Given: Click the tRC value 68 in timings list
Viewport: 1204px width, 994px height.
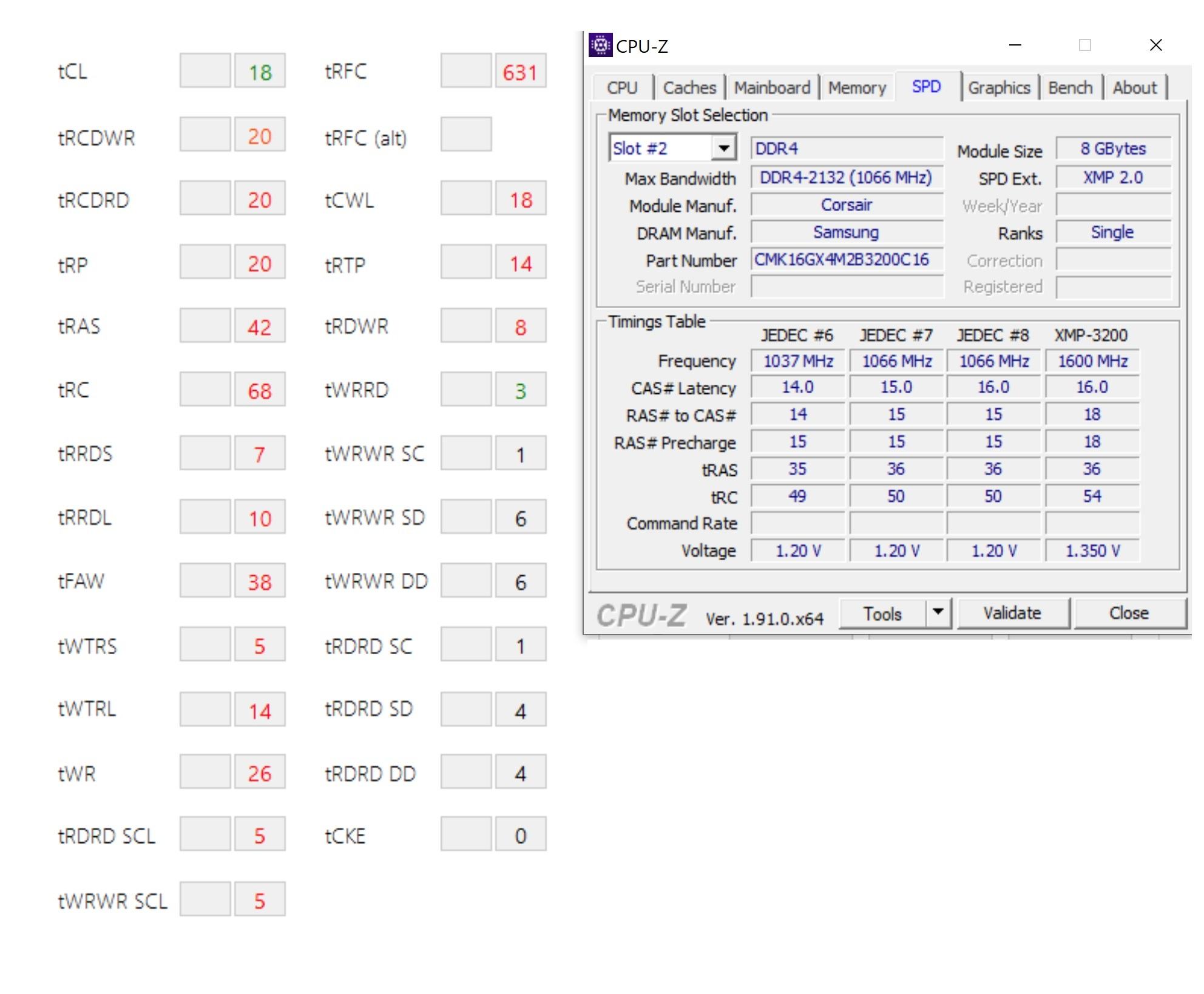Looking at the screenshot, I should click(260, 390).
